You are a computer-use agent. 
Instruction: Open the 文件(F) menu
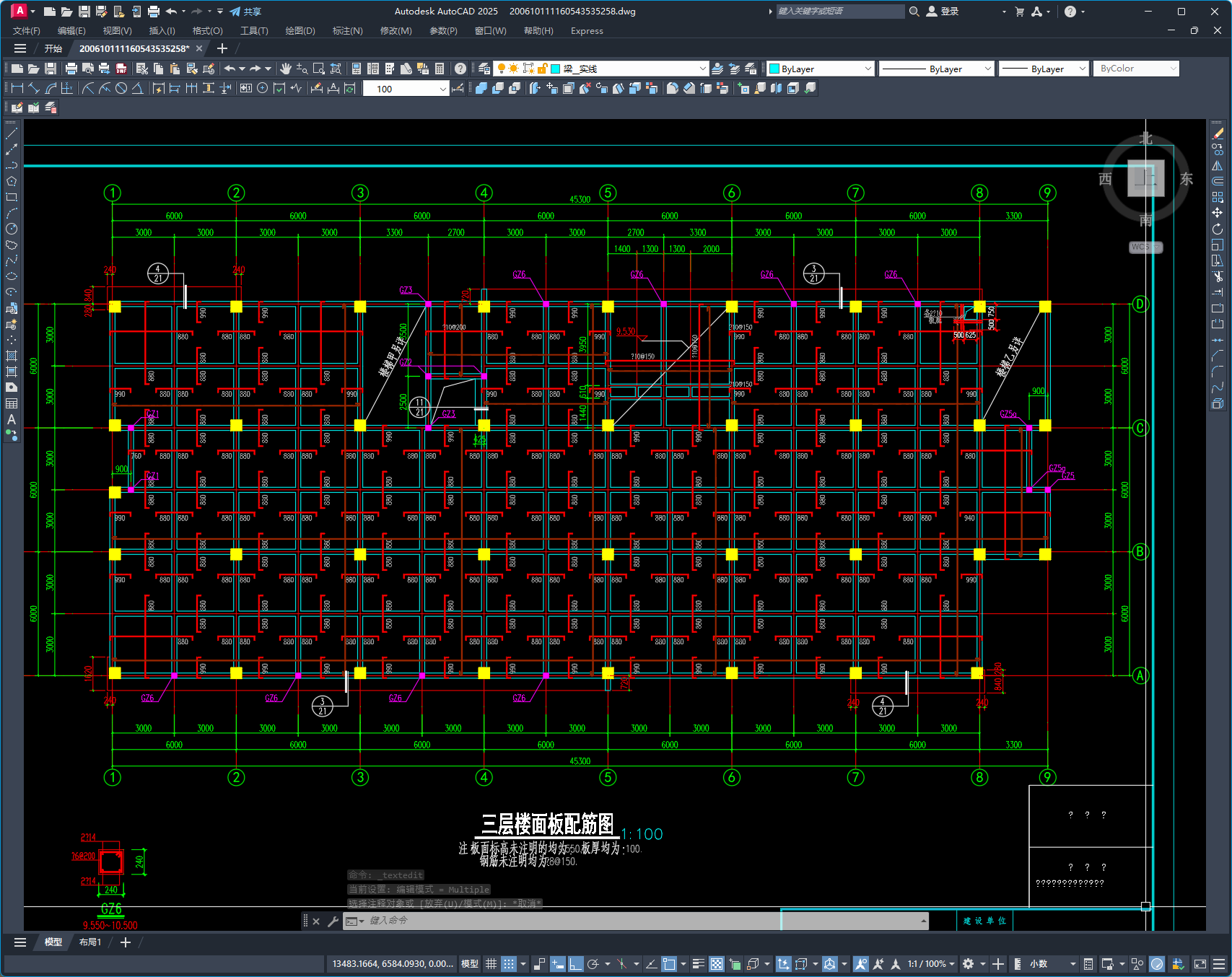[x=27, y=31]
